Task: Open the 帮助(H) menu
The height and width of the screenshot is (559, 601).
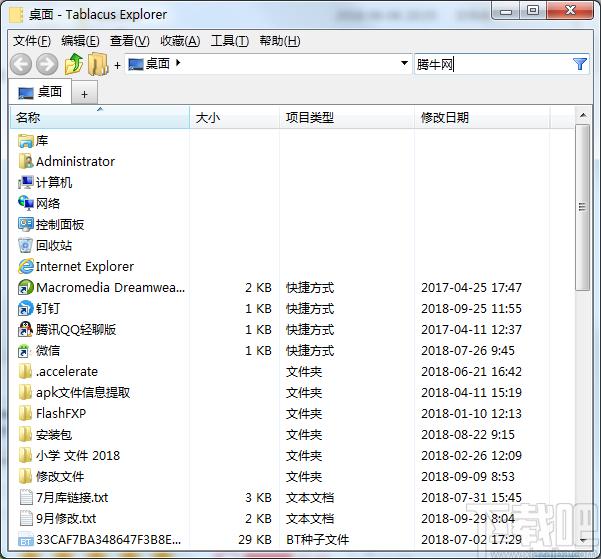Action: [279, 41]
